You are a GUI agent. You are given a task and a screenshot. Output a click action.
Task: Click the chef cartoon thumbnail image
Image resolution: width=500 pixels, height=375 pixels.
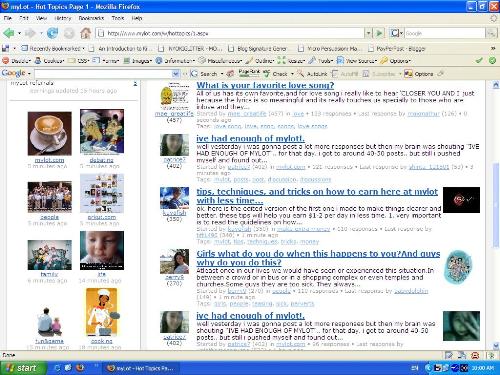pos(102,312)
